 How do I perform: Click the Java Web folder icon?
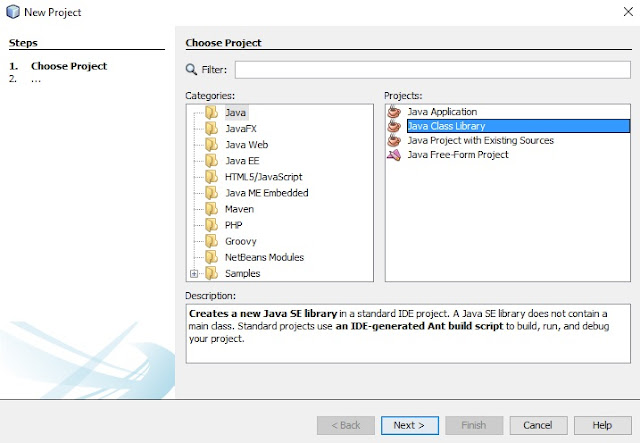coord(211,145)
